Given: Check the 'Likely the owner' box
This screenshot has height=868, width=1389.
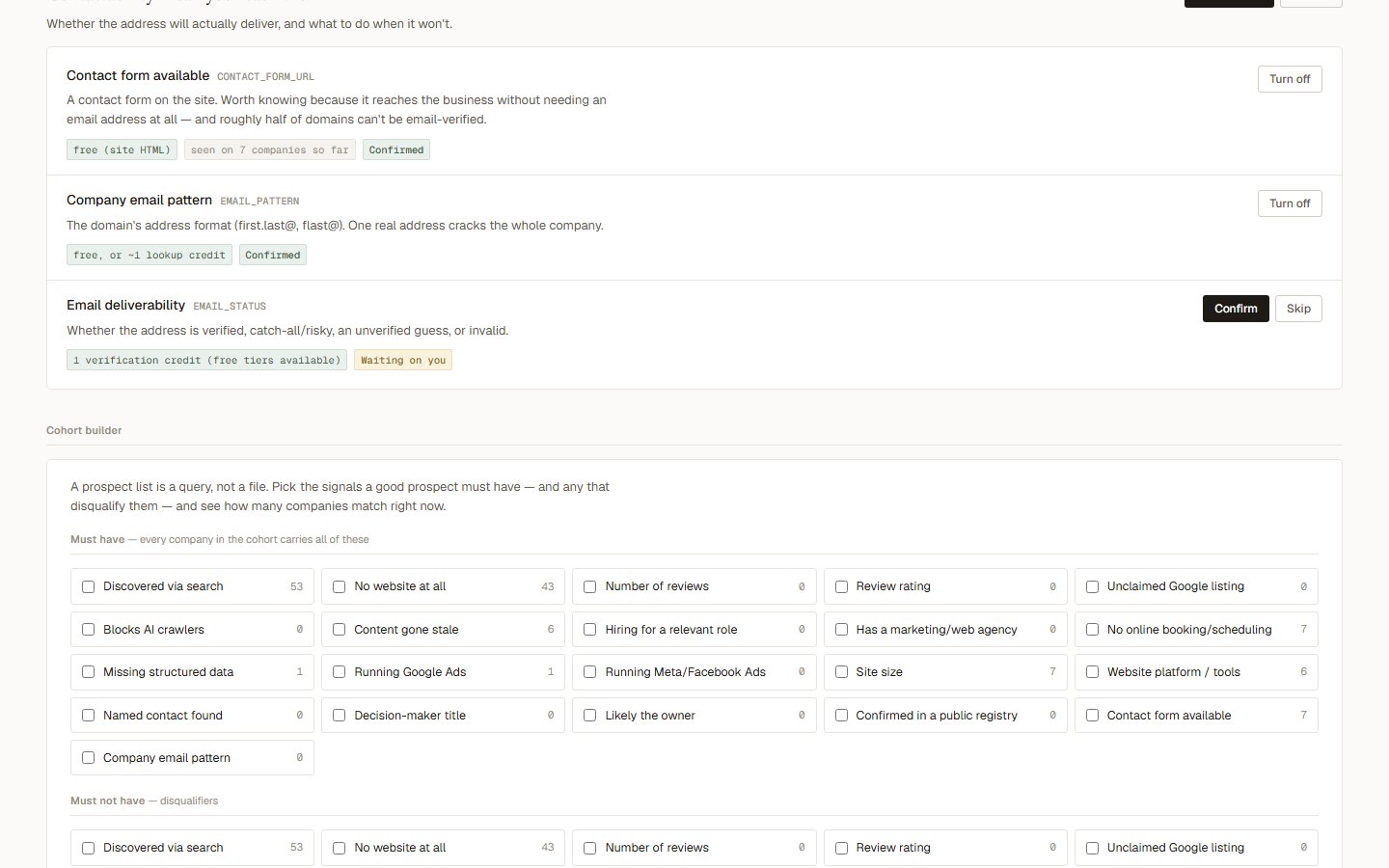Looking at the screenshot, I should [x=590, y=716].
